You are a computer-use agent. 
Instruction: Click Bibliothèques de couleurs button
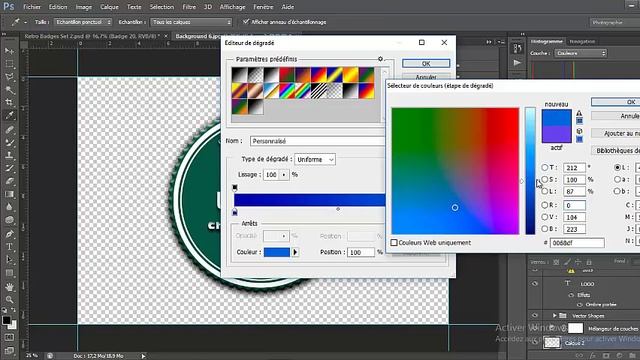coord(616,151)
